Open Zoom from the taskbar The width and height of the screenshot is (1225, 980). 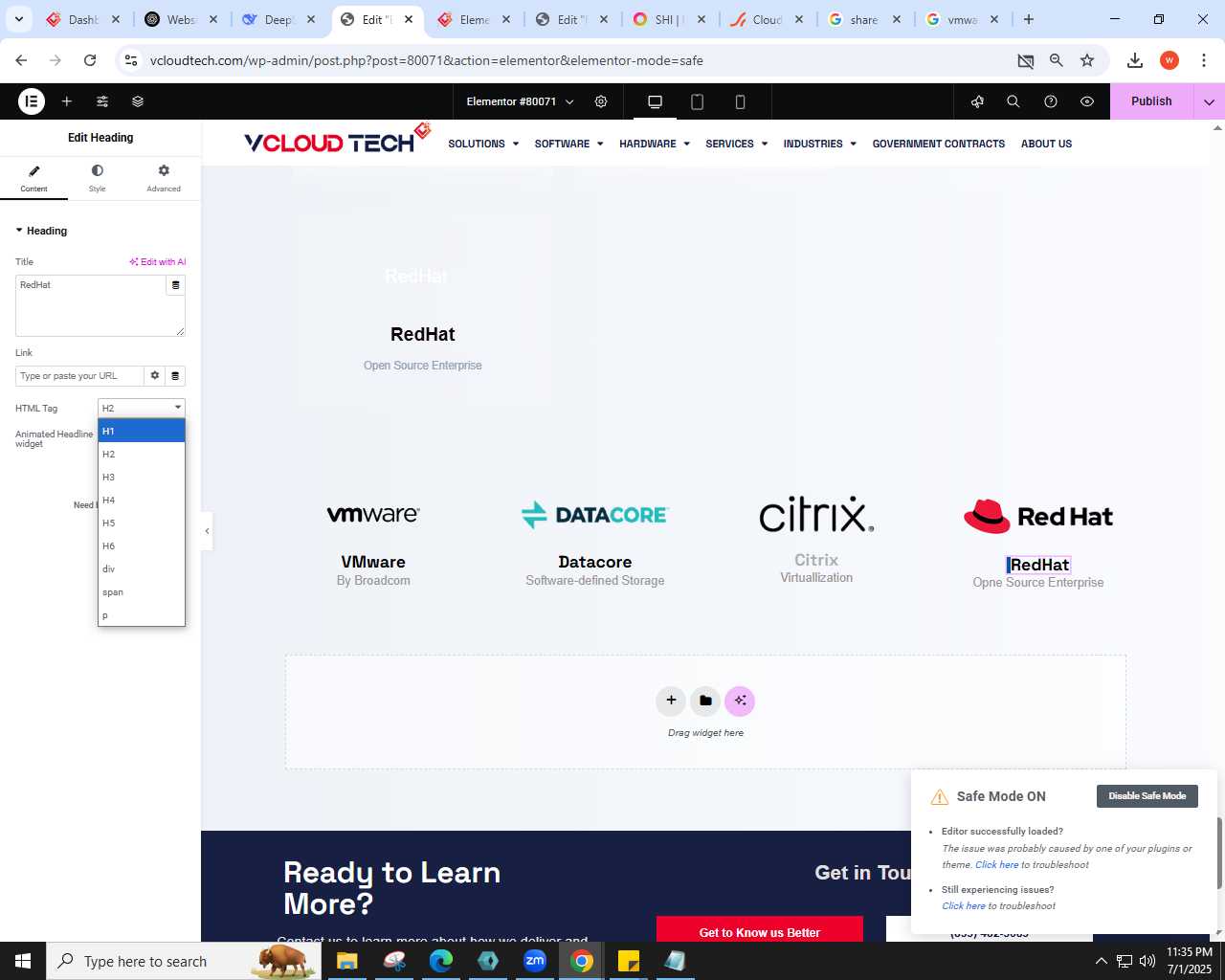pyautogui.click(x=535, y=961)
